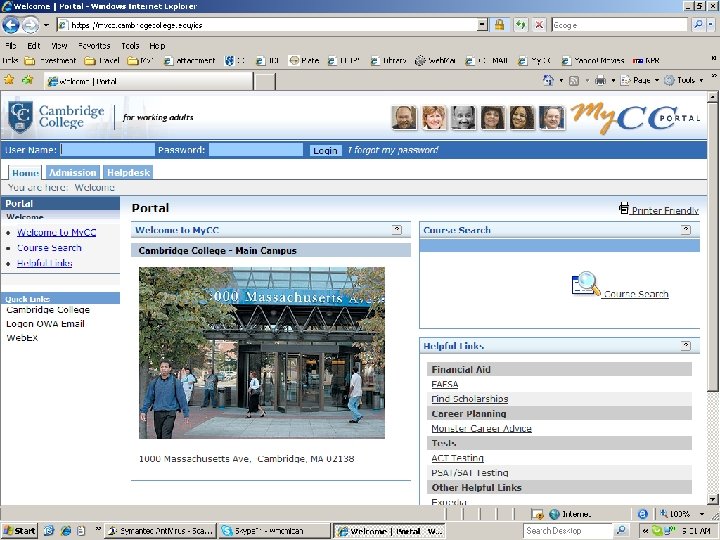Click the Login button
The image size is (720, 540).
pyautogui.click(x=325, y=150)
